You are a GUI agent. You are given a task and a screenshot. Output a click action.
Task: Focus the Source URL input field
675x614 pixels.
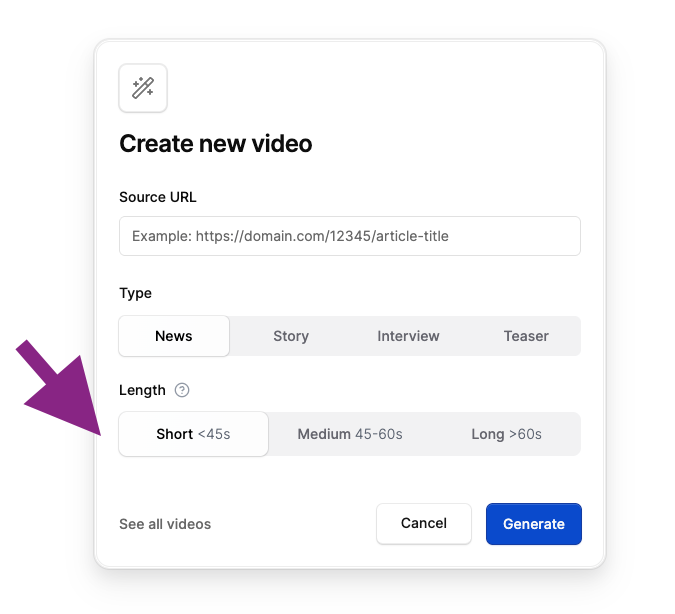[350, 236]
